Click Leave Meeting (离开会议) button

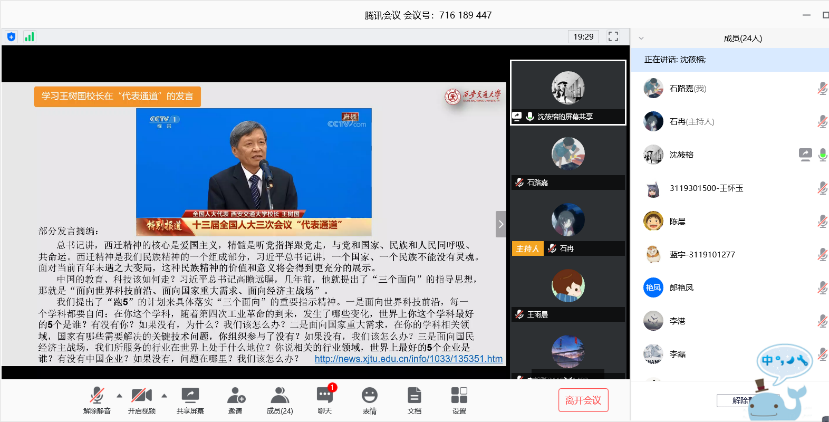pyautogui.click(x=583, y=400)
